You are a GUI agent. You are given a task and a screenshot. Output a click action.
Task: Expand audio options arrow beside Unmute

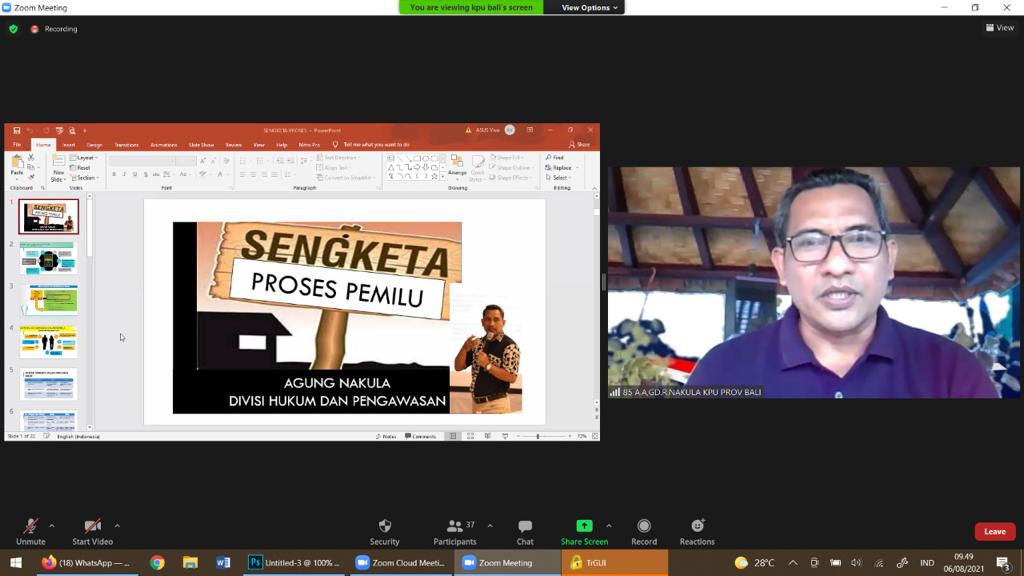(52, 525)
